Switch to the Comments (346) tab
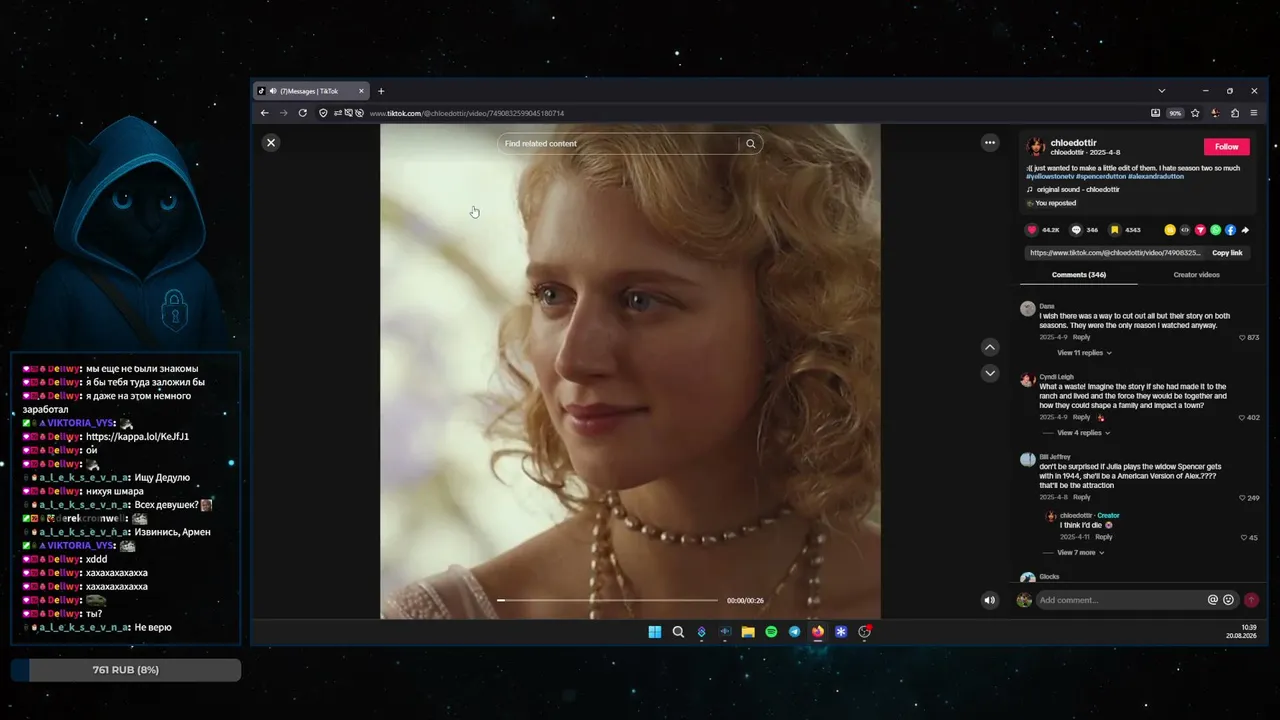 pos(1078,275)
